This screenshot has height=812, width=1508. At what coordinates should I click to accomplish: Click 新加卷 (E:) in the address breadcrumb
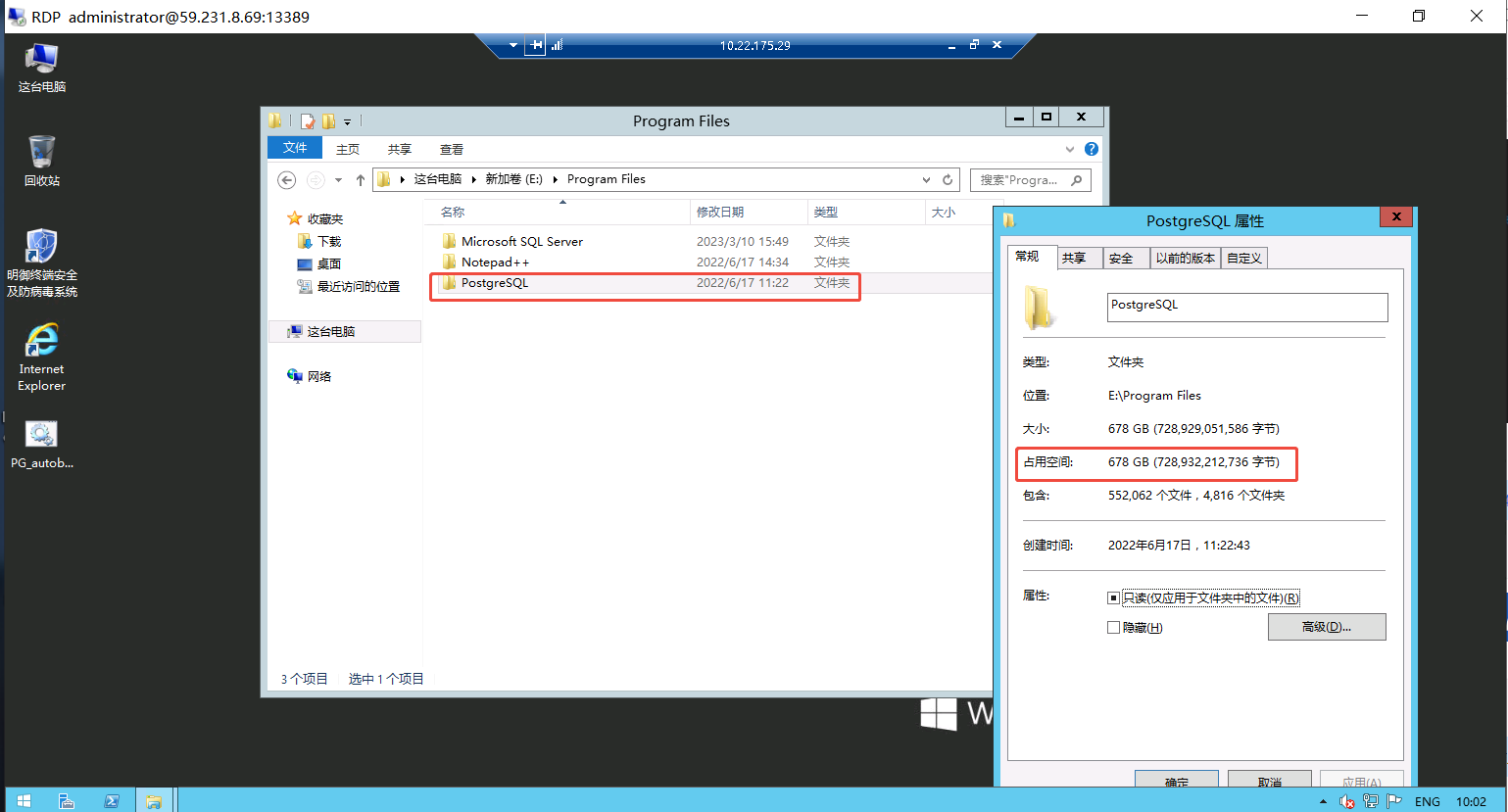click(513, 179)
